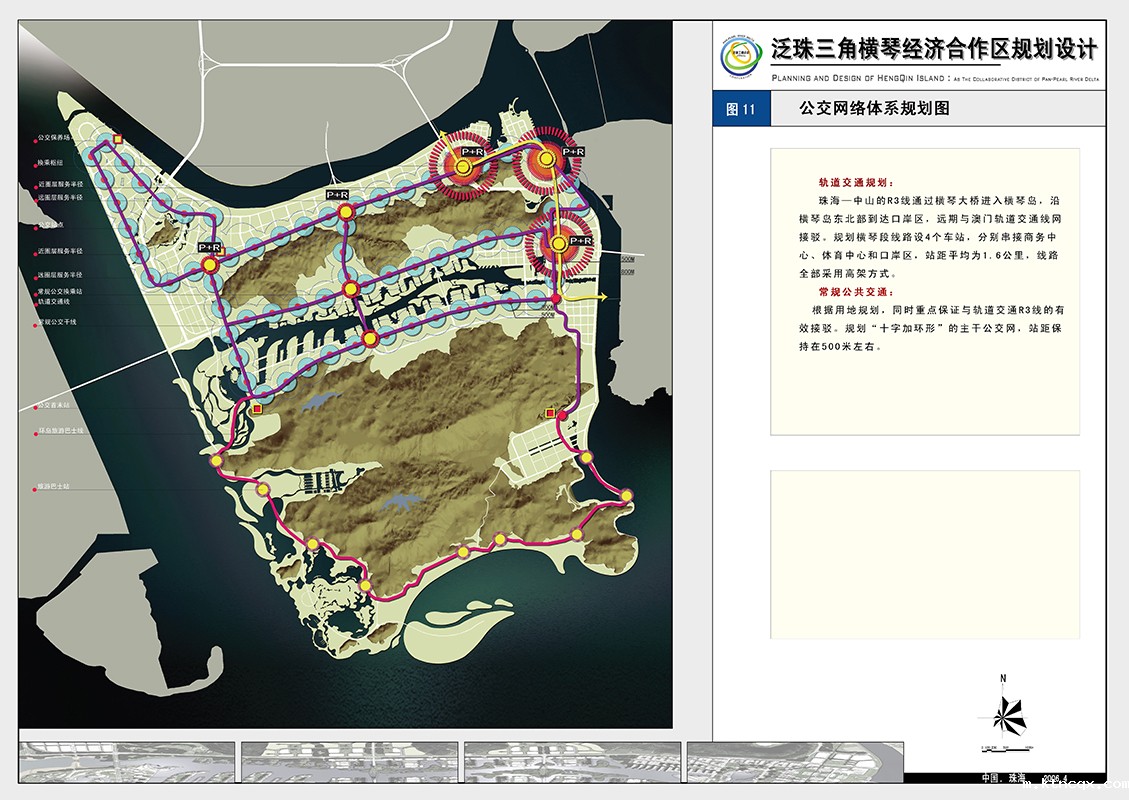Click the westernmost P+R station marker label
1129x800 pixels.
pos(209,247)
